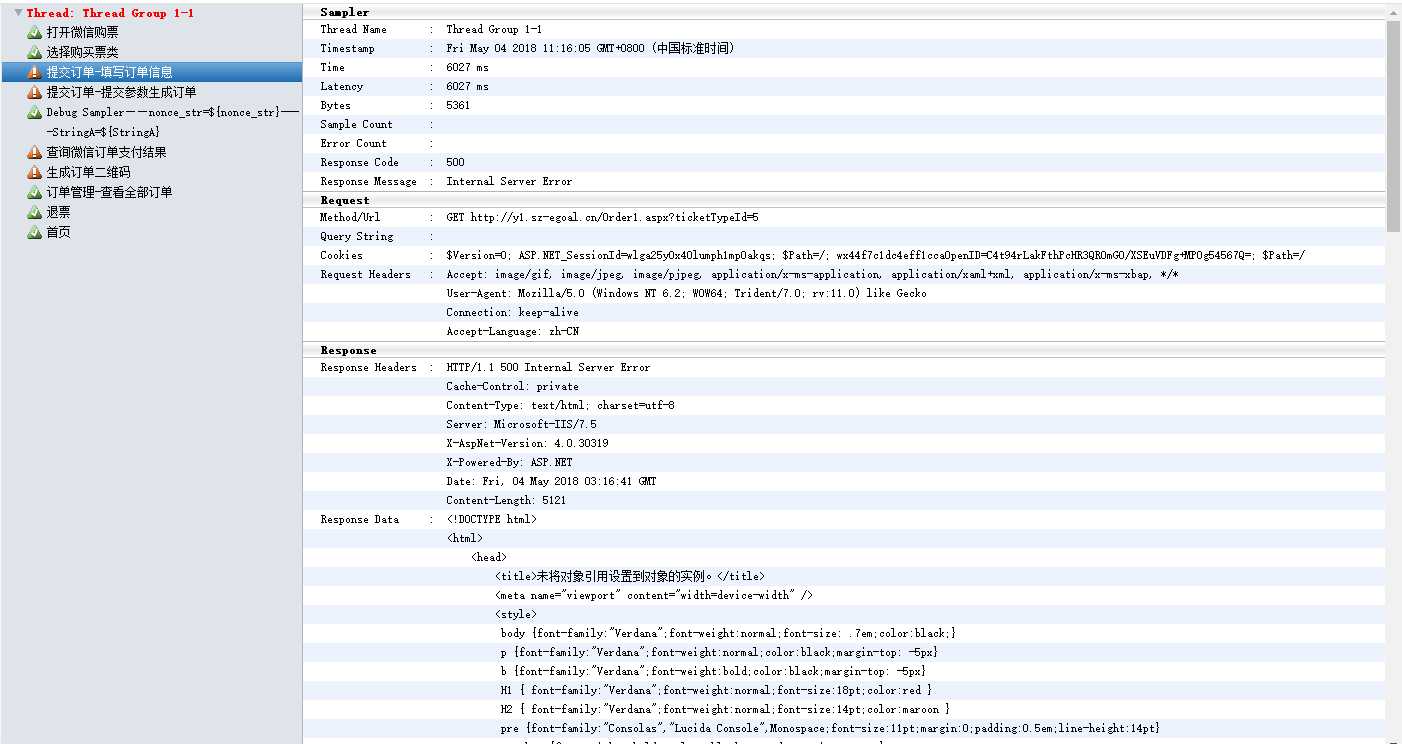Click the success icon beside Debug Sampler
Screen dimensions: 1402x744
(x=35, y=112)
